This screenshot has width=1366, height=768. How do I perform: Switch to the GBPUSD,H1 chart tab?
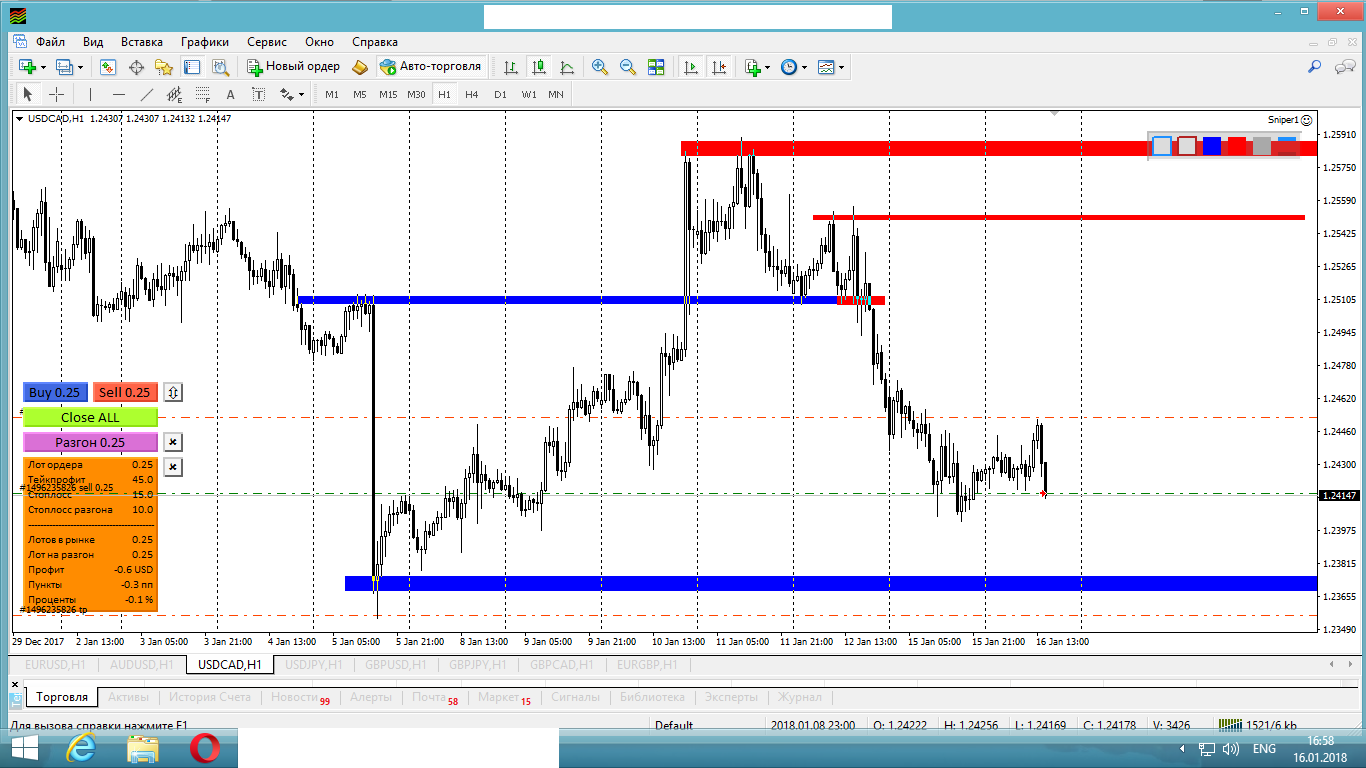[396, 665]
